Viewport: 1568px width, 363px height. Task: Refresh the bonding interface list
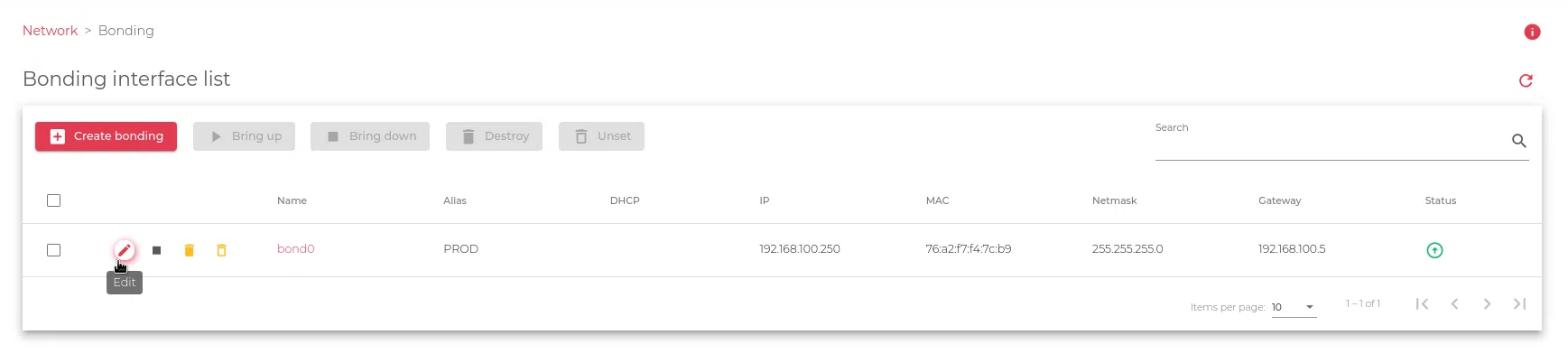(1526, 80)
